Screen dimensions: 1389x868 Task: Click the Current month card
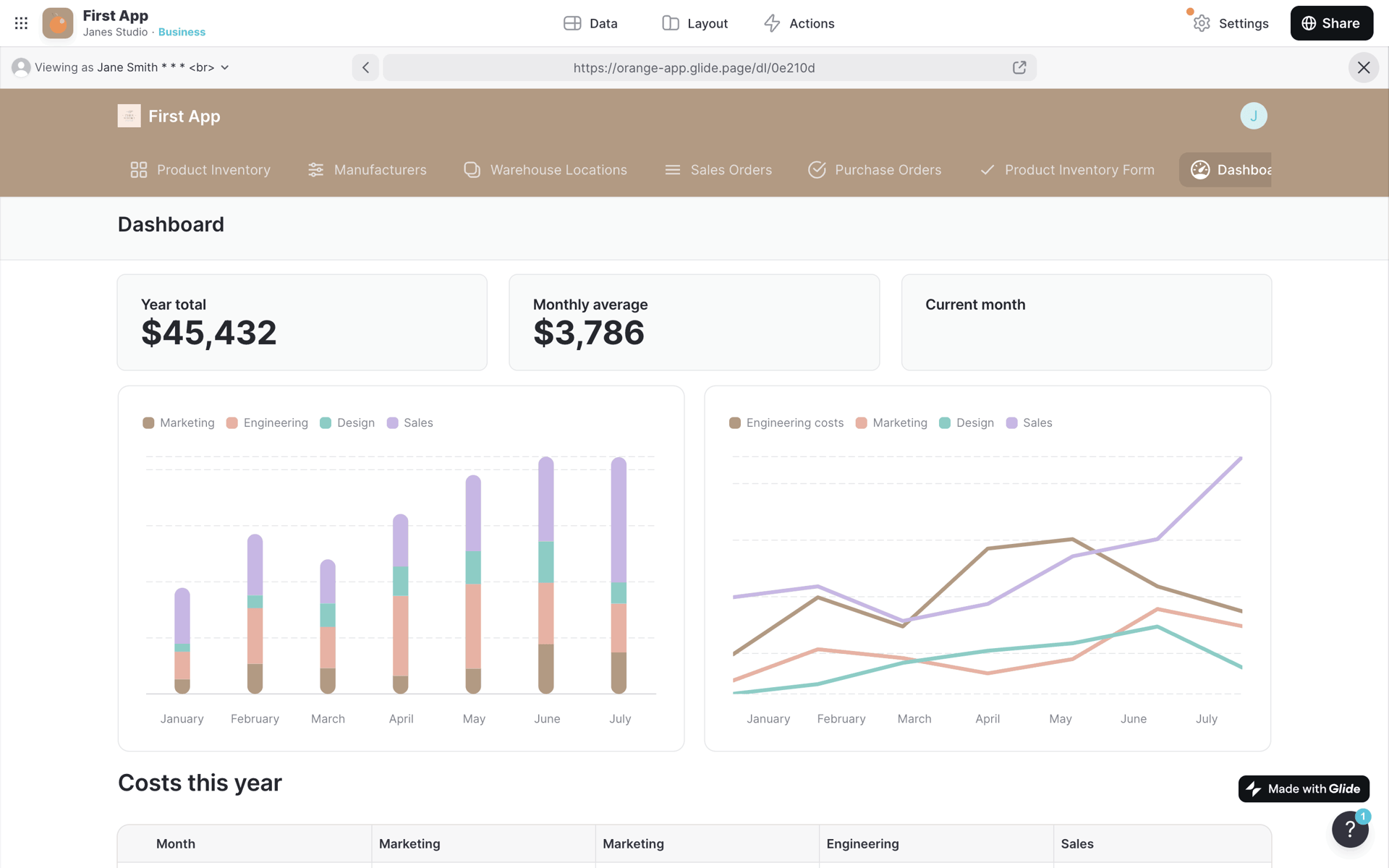point(1086,322)
